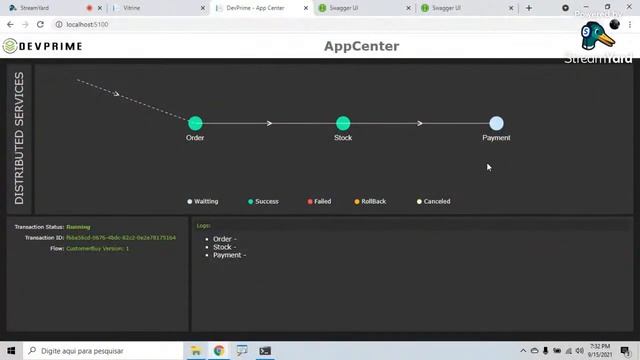The height and width of the screenshot is (360, 640).
Task: View site information icon in address bar
Action: (x=59, y=24)
